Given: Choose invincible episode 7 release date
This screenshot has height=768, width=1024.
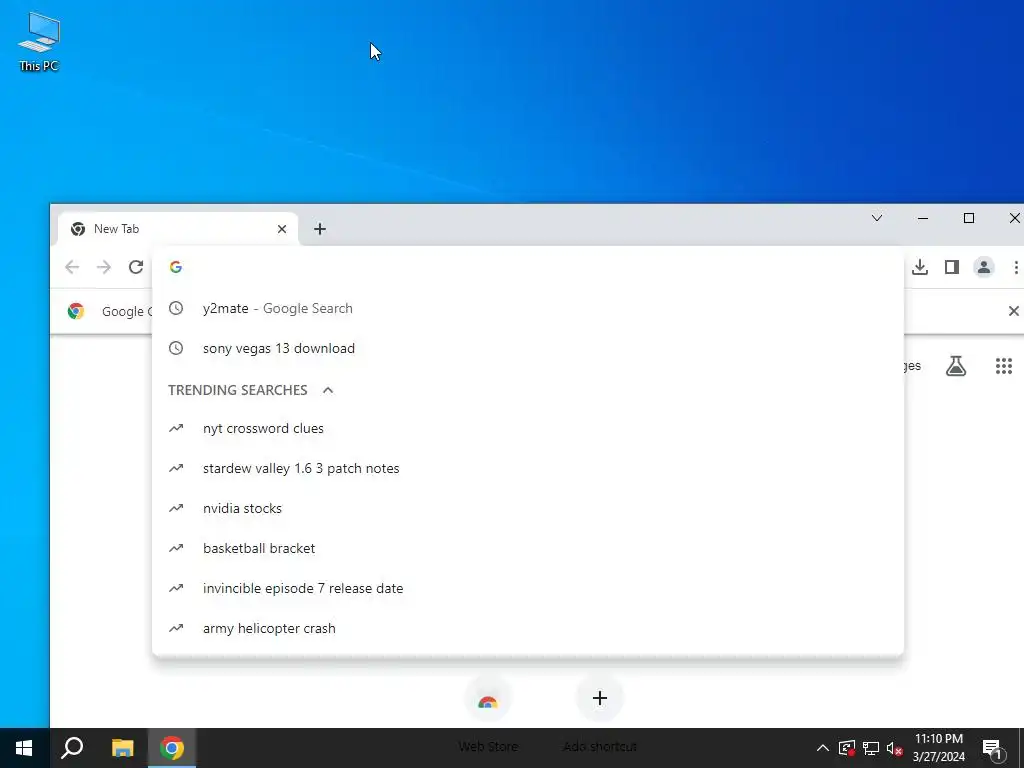Looking at the screenshot, I should [528, 588].
